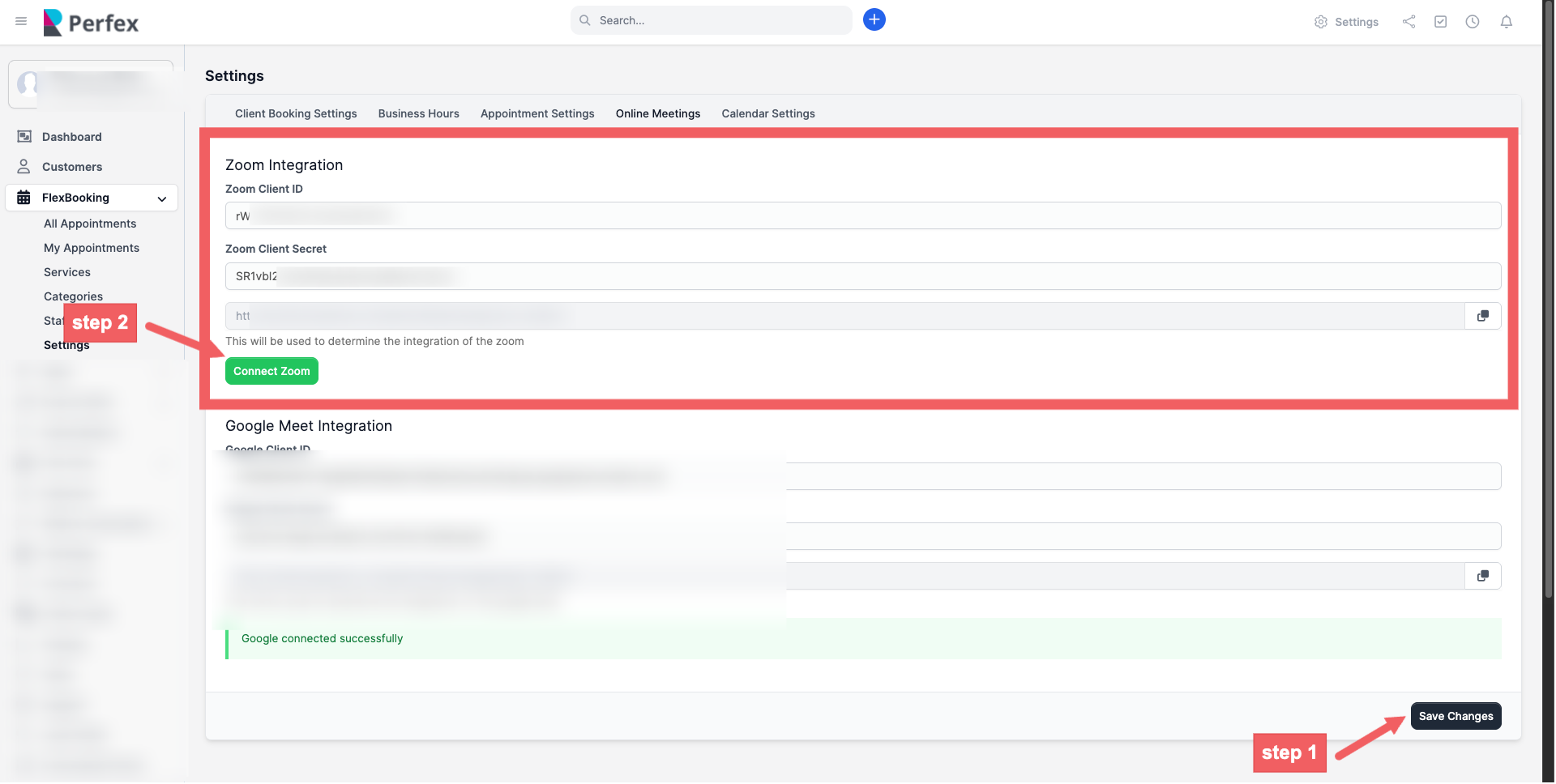The height and width of the screenshot is (784, 1556).
Task: Open the tasks checkmark icon
Action: [x=1440, y=22]
